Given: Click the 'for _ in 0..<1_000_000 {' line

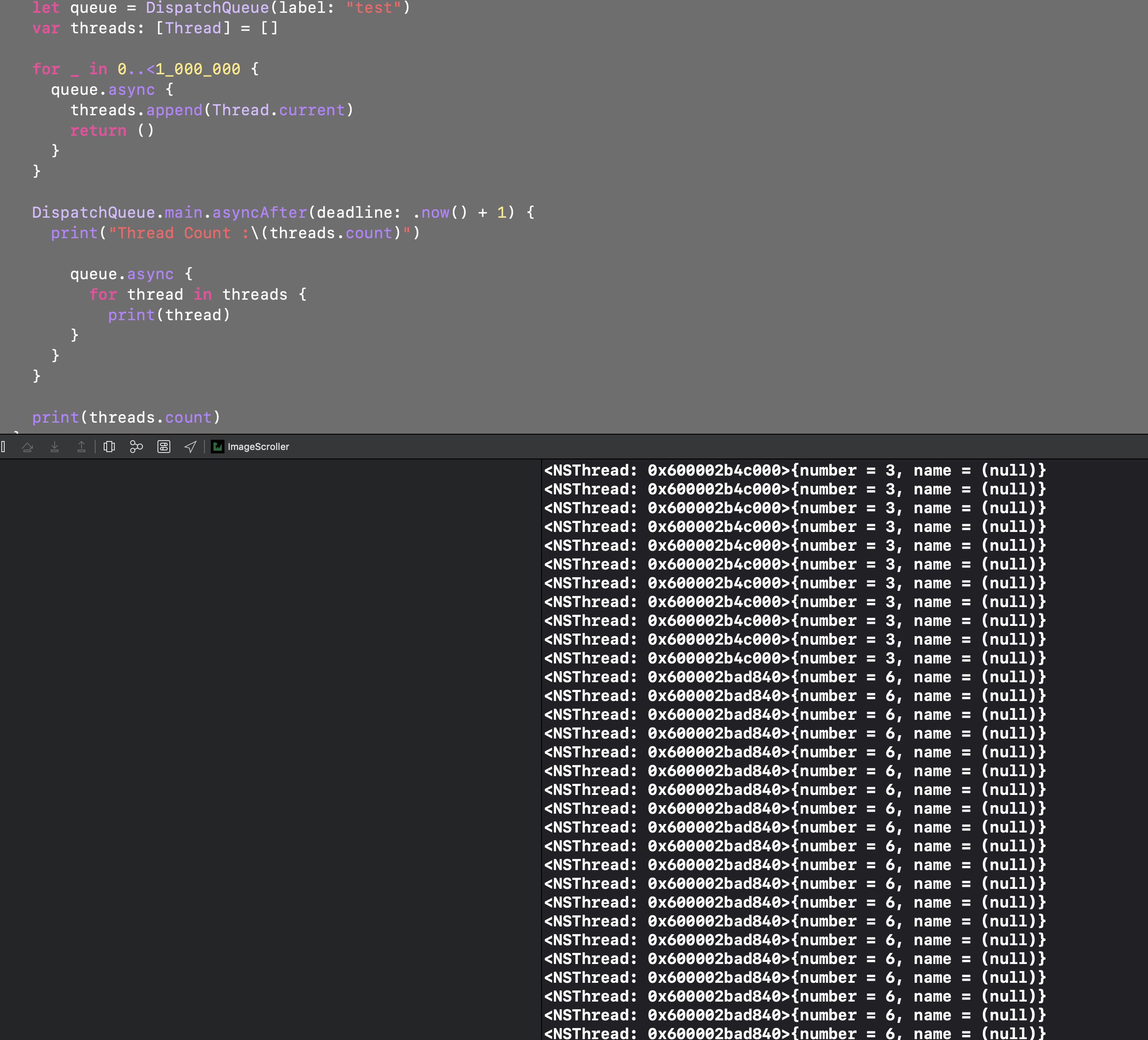Looking at the screenshot, I should tap(146, 69).
